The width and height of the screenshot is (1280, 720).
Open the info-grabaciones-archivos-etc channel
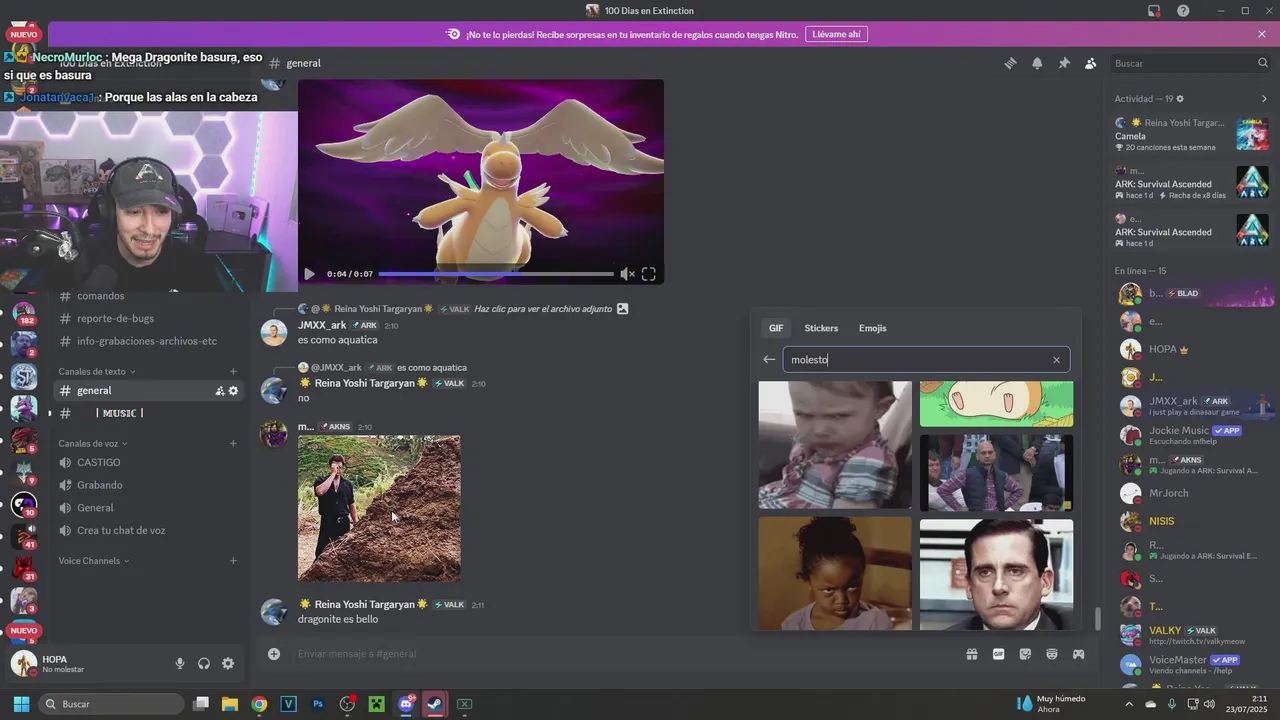tap(146, 341)
